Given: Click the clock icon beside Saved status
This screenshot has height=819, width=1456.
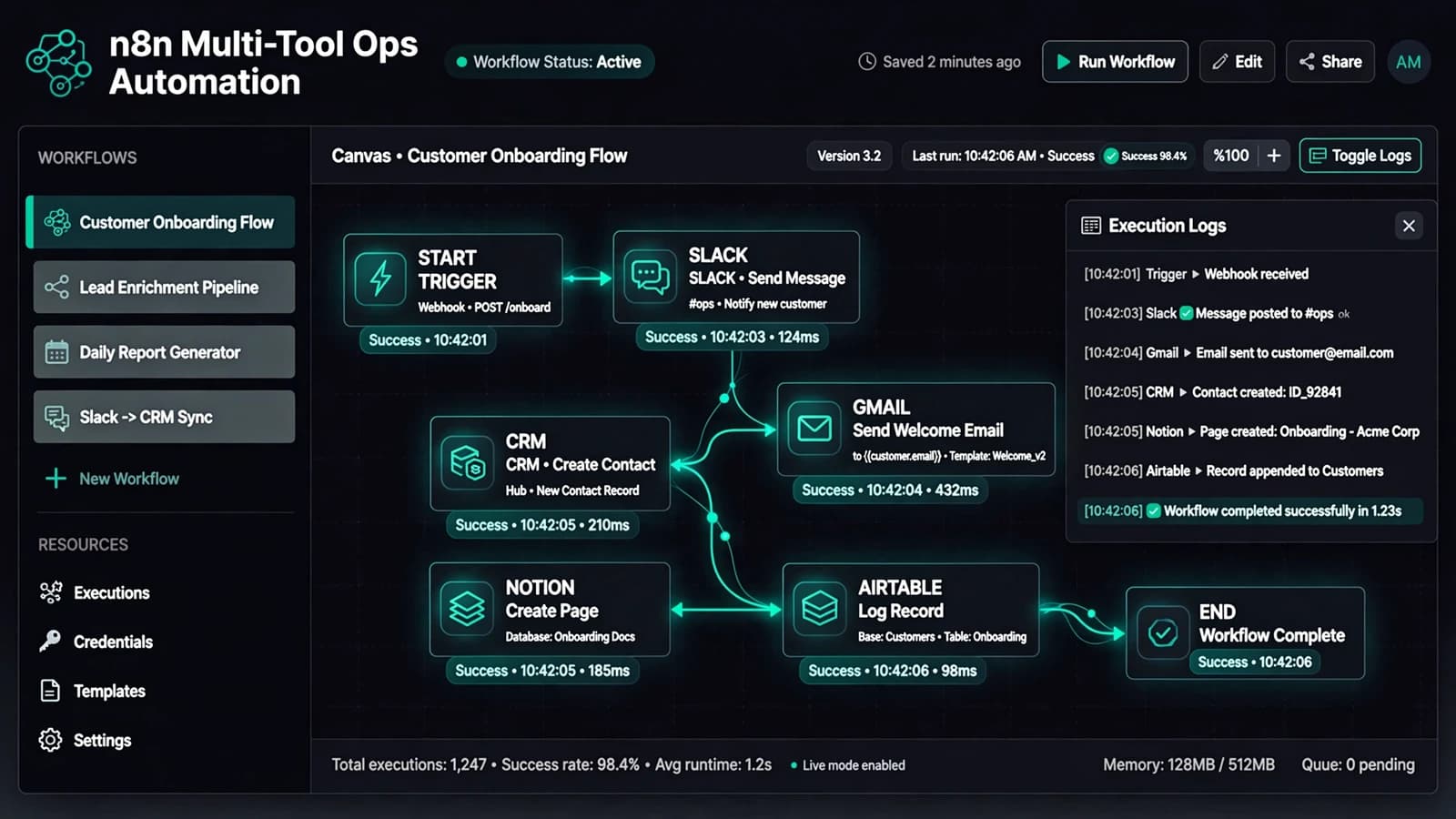Looking at the screenshot, I should click(x=867, y=62).
